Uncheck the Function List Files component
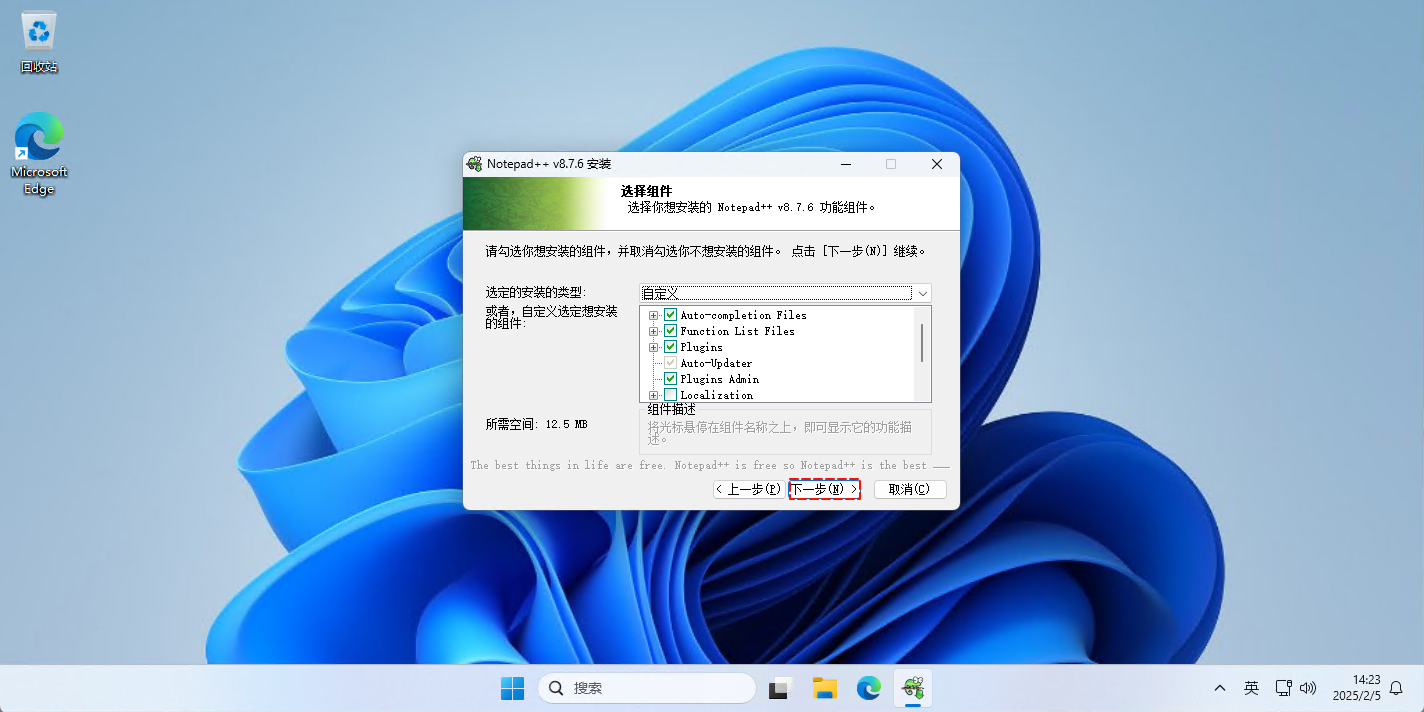1424x712 pixels. point(670,331)
